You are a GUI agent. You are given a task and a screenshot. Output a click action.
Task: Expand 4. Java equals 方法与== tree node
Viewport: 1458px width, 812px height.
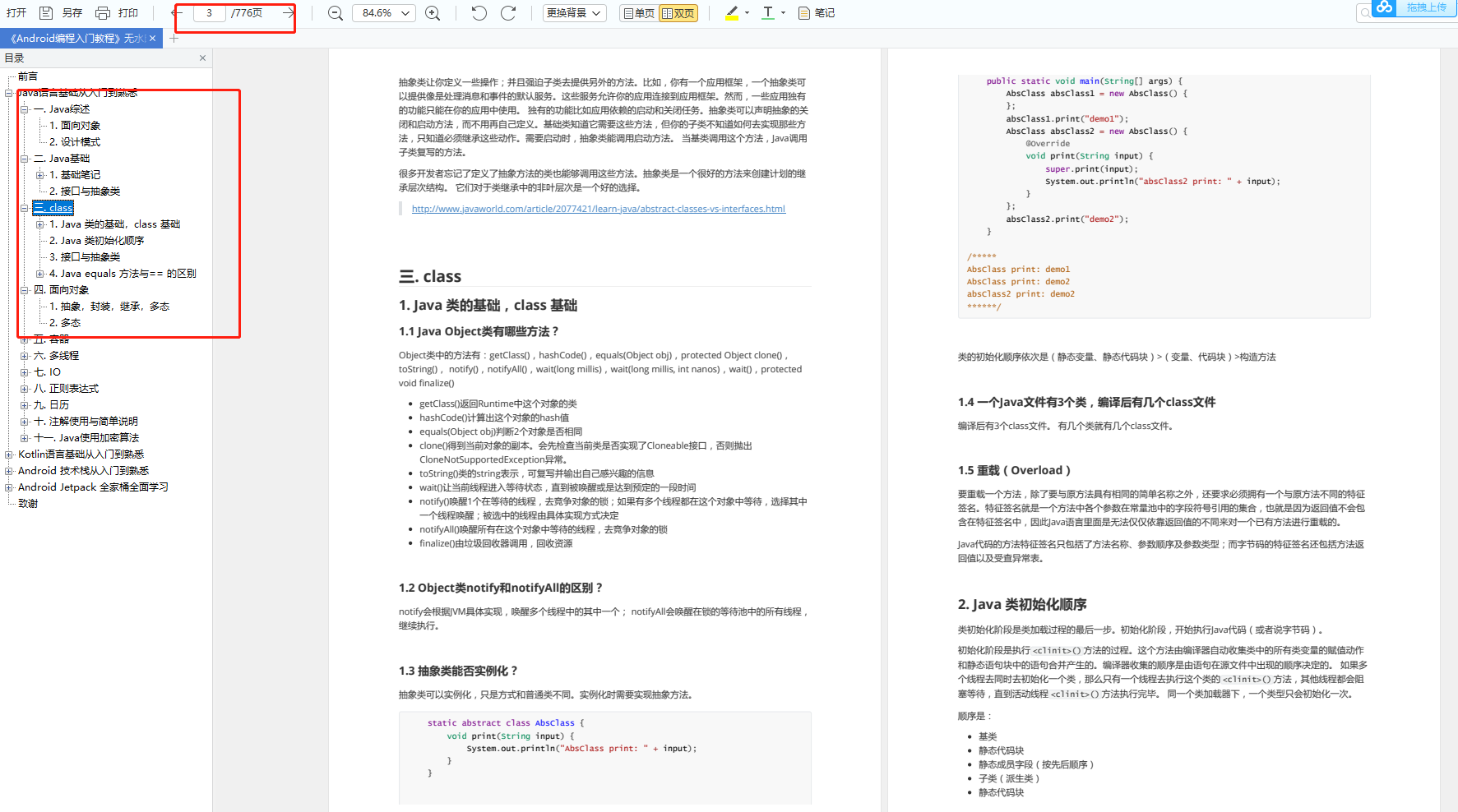pyautogui.click(x=40, y=274)
